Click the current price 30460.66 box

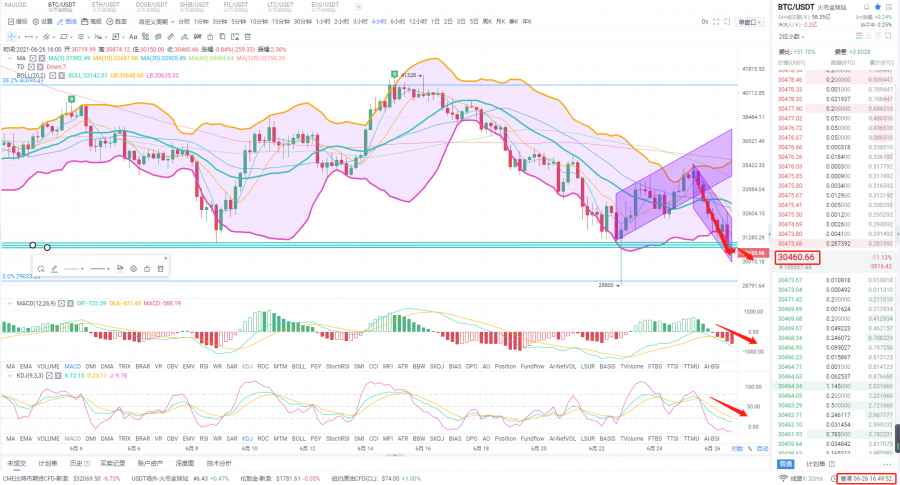pyautogui.click(x=797, y=258)
